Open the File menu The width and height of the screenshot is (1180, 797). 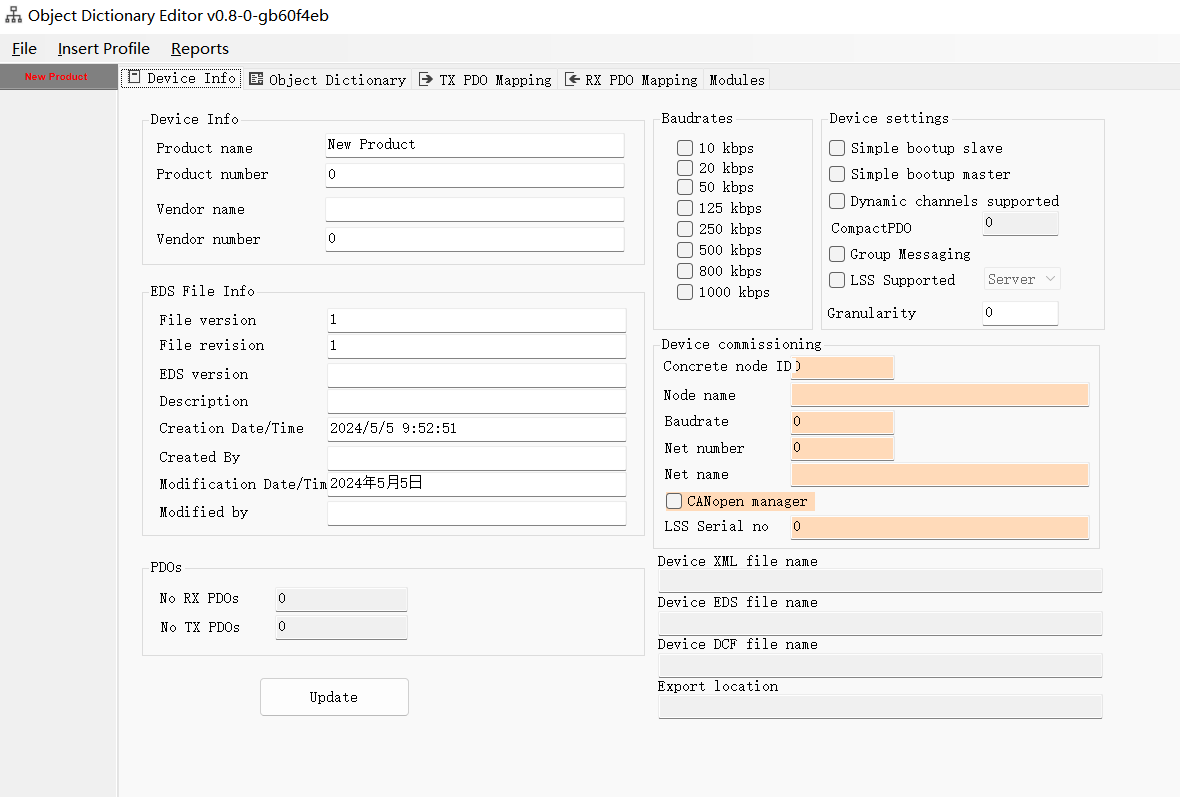(24, 48)
